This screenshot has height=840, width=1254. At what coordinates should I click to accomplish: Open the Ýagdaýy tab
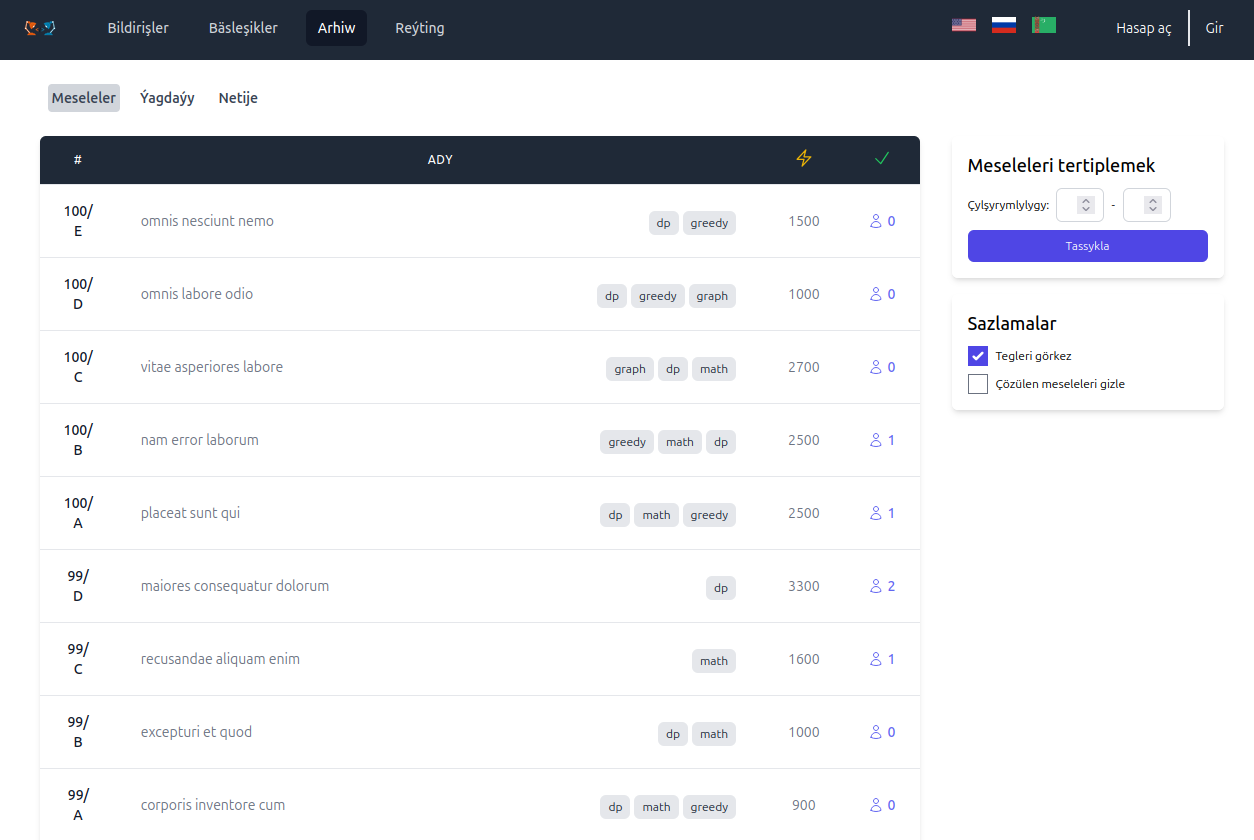pos(167,98)
